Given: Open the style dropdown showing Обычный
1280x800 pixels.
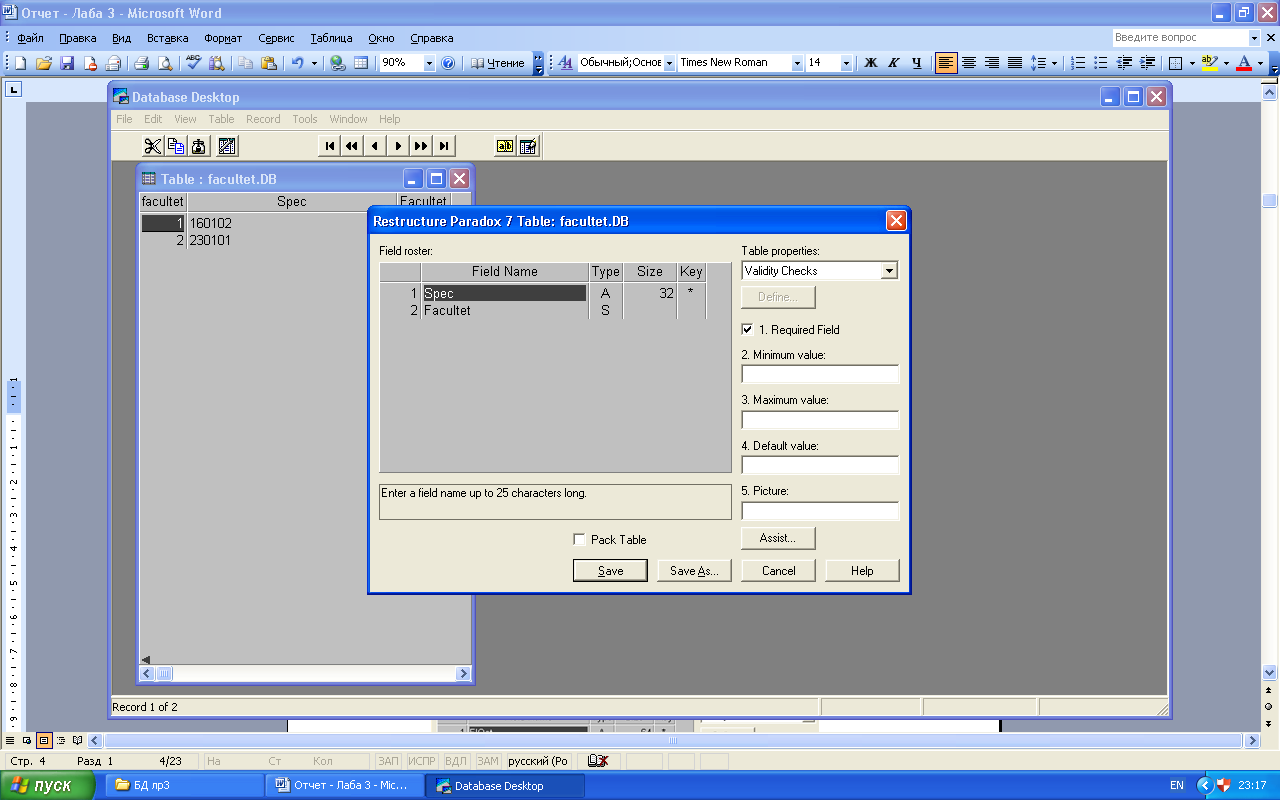Looking at the screenshot, I should pyautogui.click(x=668, y=63).
